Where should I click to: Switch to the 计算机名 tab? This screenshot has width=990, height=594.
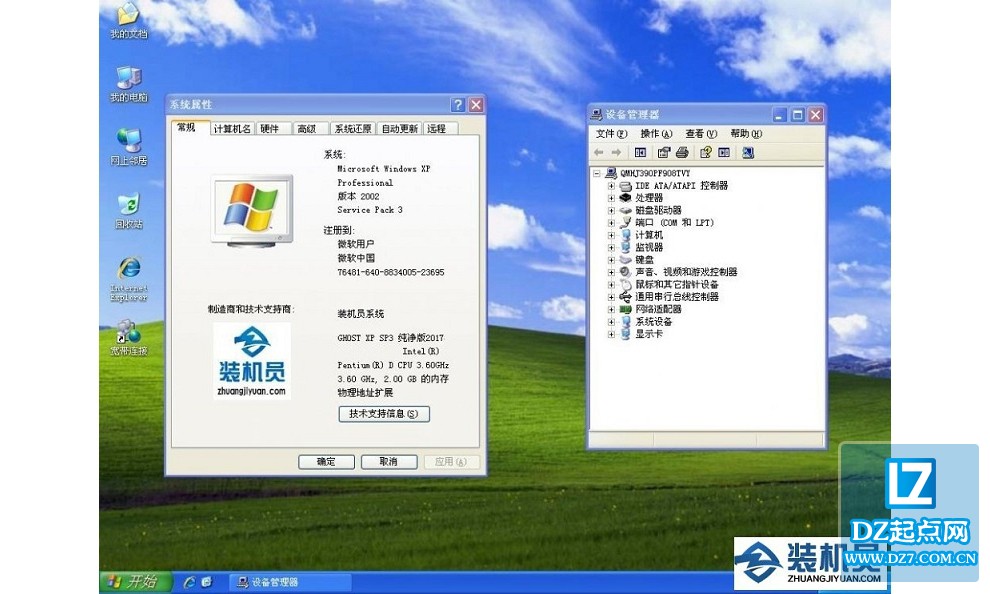coord(232,128)
